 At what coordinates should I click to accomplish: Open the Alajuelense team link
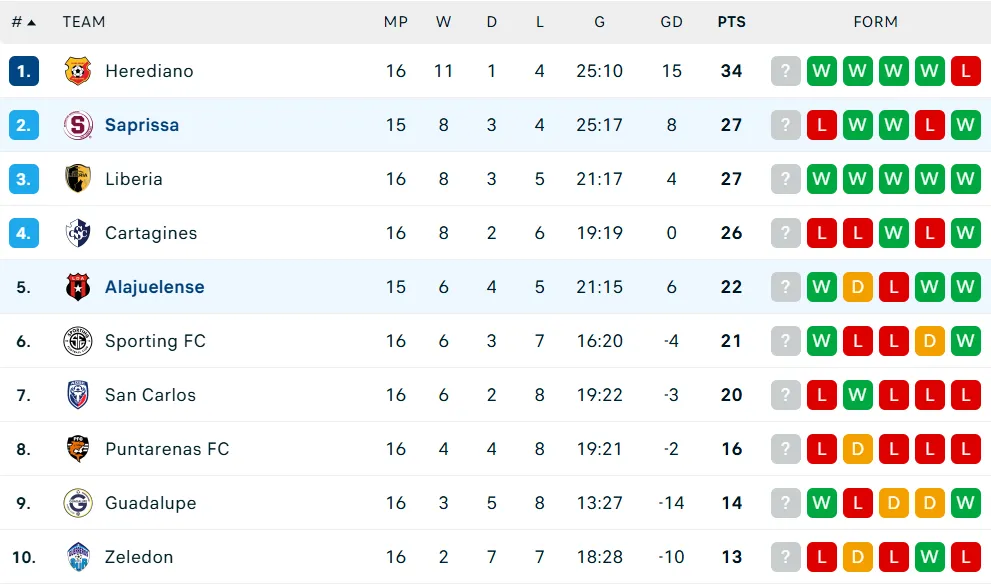(154, 287)
